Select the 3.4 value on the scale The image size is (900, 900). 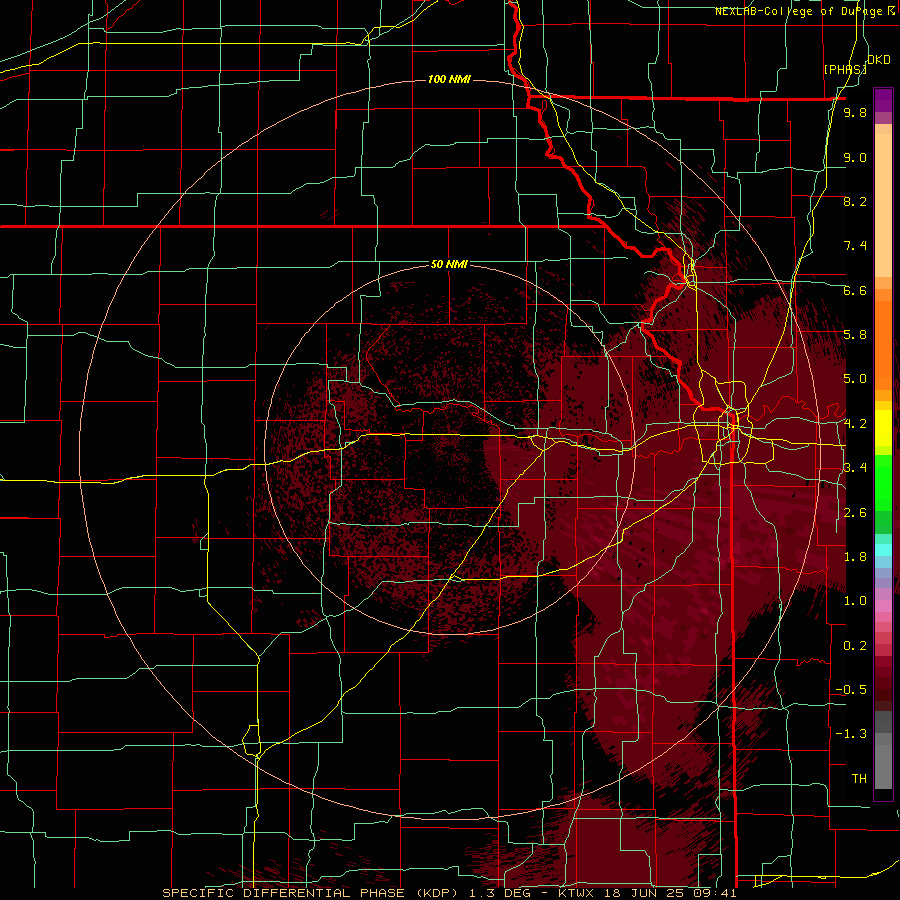click(x=855, y=468)
